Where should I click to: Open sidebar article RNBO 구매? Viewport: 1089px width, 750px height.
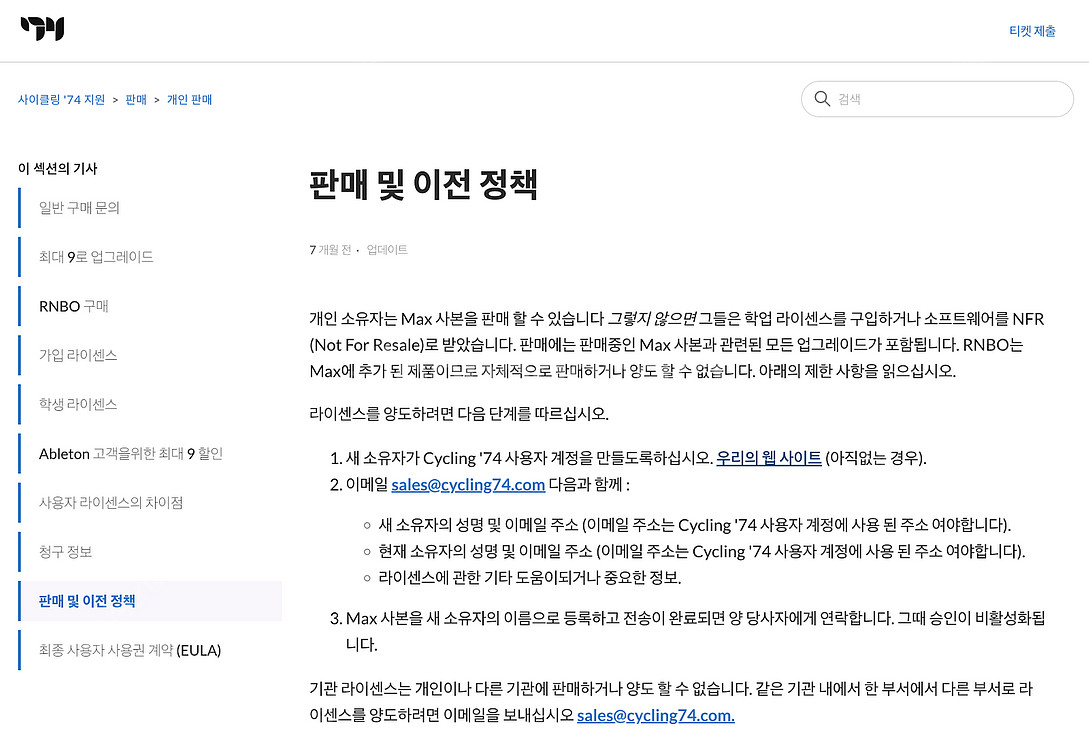[x=74, y=306]
